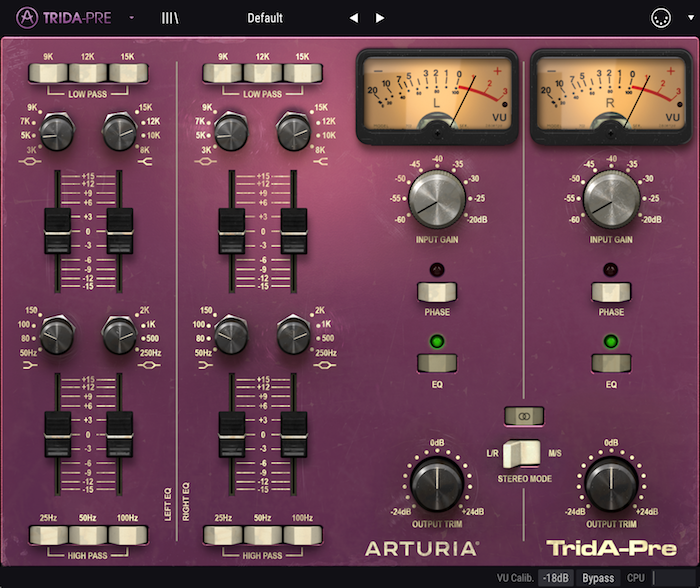700x588 pixels.
Task: Load the next preset with right arrow
Action: pos(380,18)
